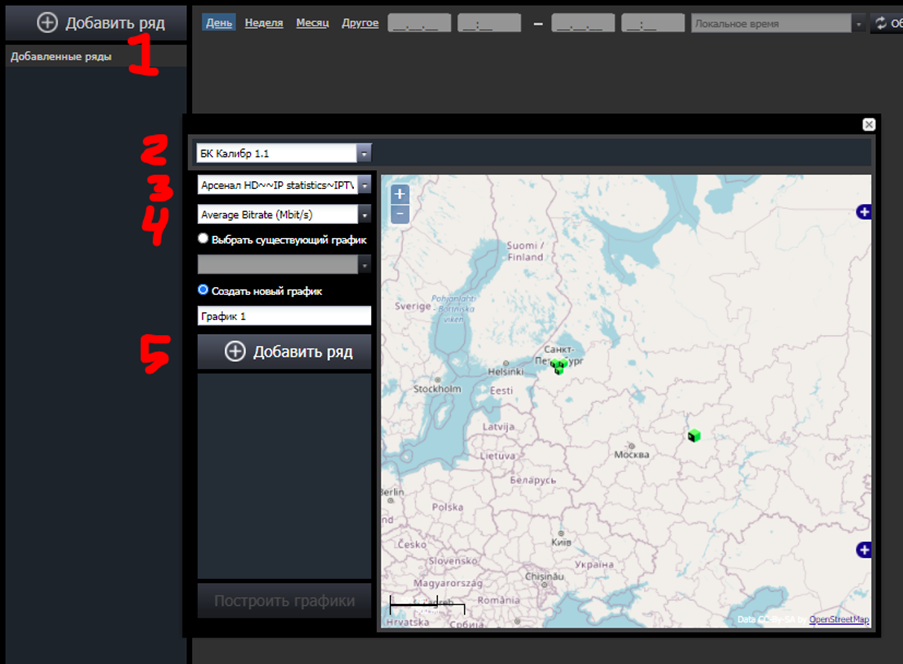Click the green probe marker near Санкт-Петербург
The width and height of the screenshot is (903, 664).
click(x=559, y=366)
